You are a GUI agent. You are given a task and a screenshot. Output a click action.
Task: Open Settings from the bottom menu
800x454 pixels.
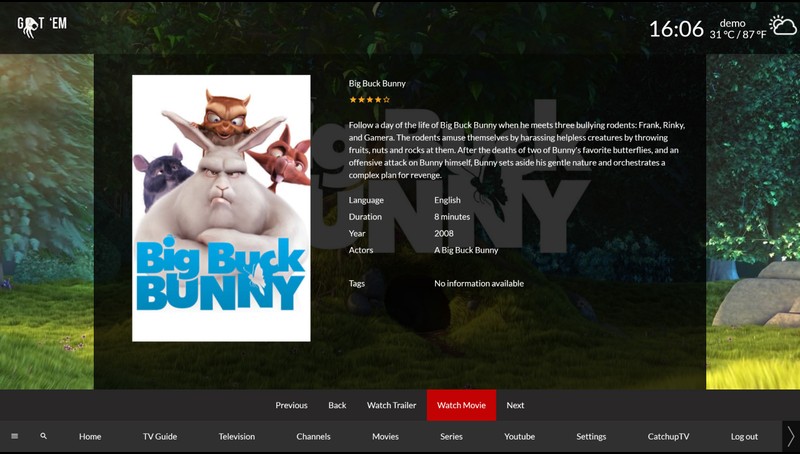tap(591, 437)
